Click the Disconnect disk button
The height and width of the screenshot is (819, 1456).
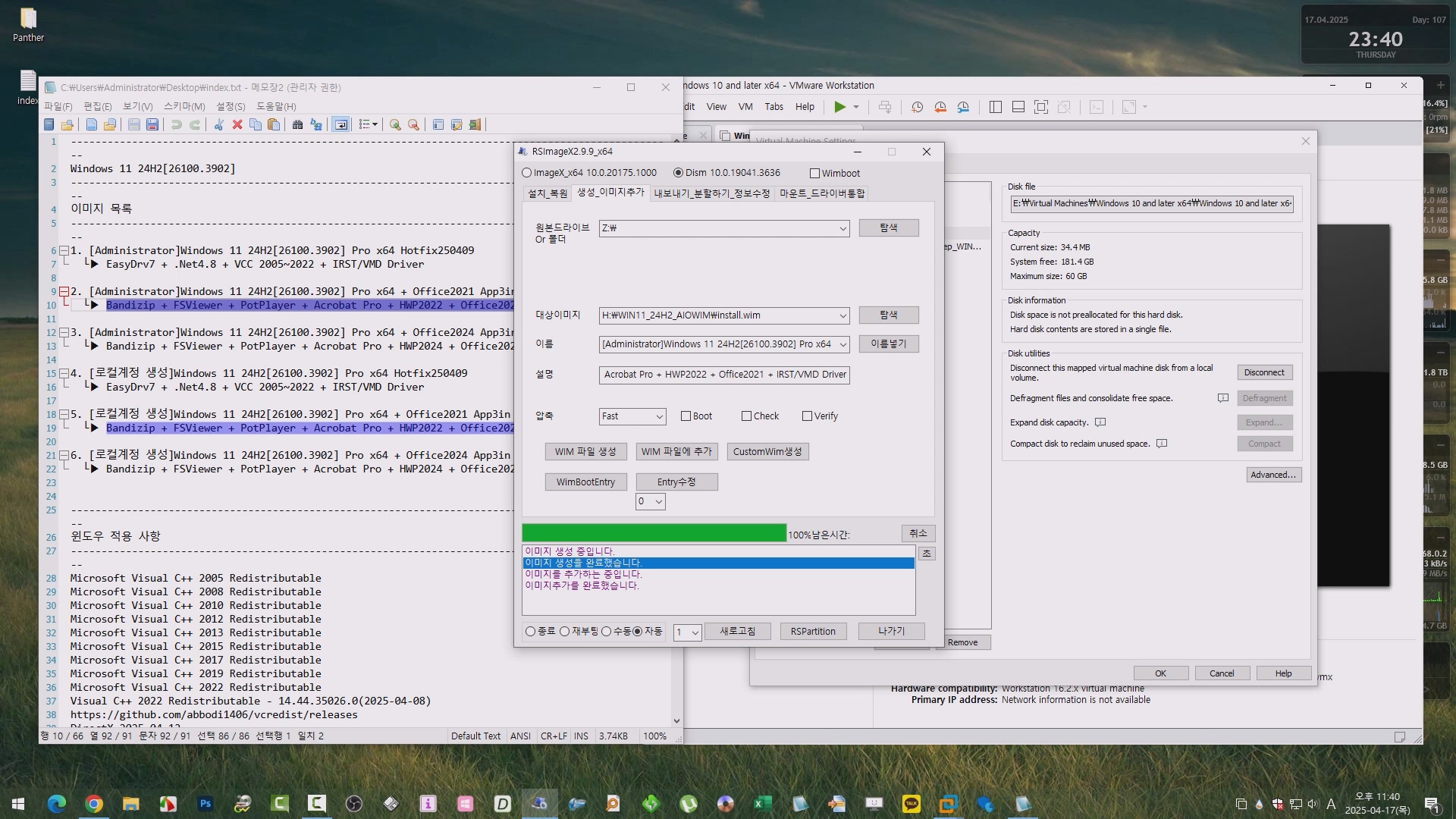coord(1263,372)
